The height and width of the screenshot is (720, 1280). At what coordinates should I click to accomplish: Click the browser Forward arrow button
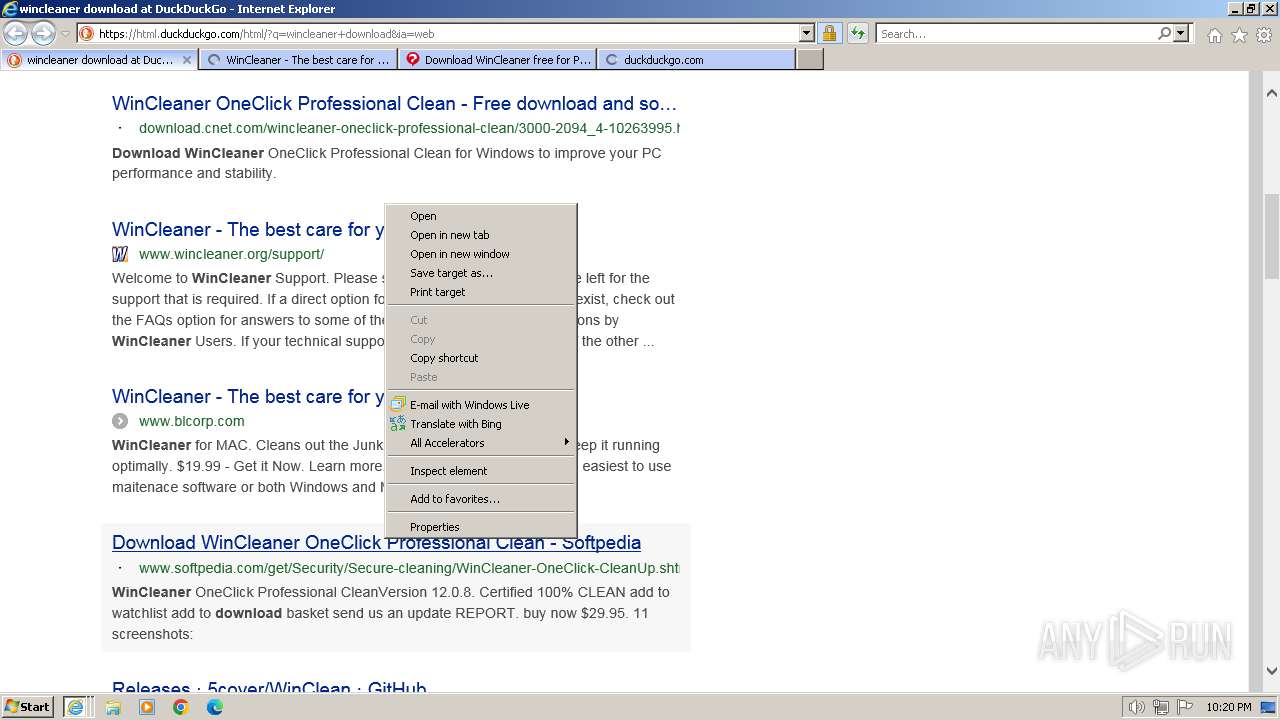pos(43,33)
